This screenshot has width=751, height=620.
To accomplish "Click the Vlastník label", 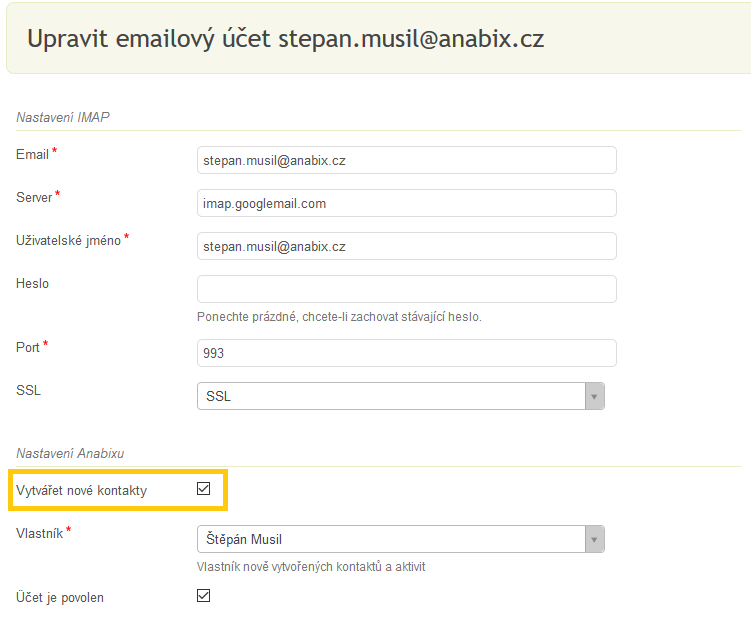I will coord(40,533).
